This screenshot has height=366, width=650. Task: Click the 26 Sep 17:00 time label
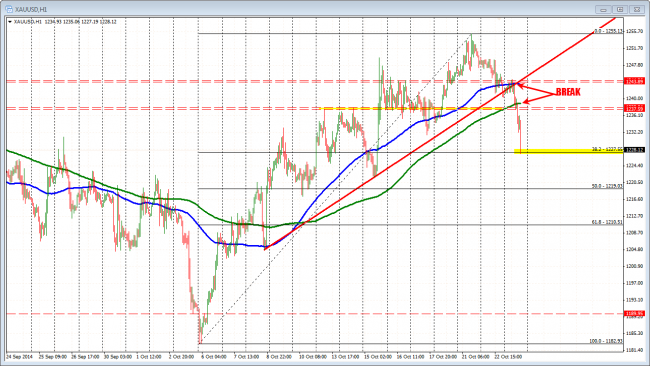click(x=85, y=356)
